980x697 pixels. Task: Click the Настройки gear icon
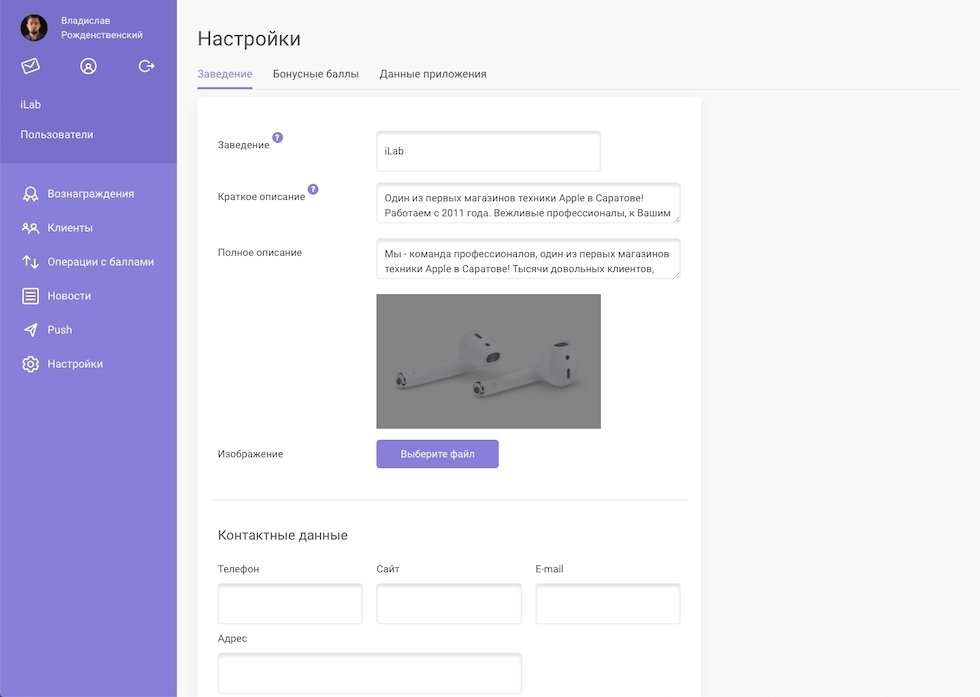(x=30, y=364)
